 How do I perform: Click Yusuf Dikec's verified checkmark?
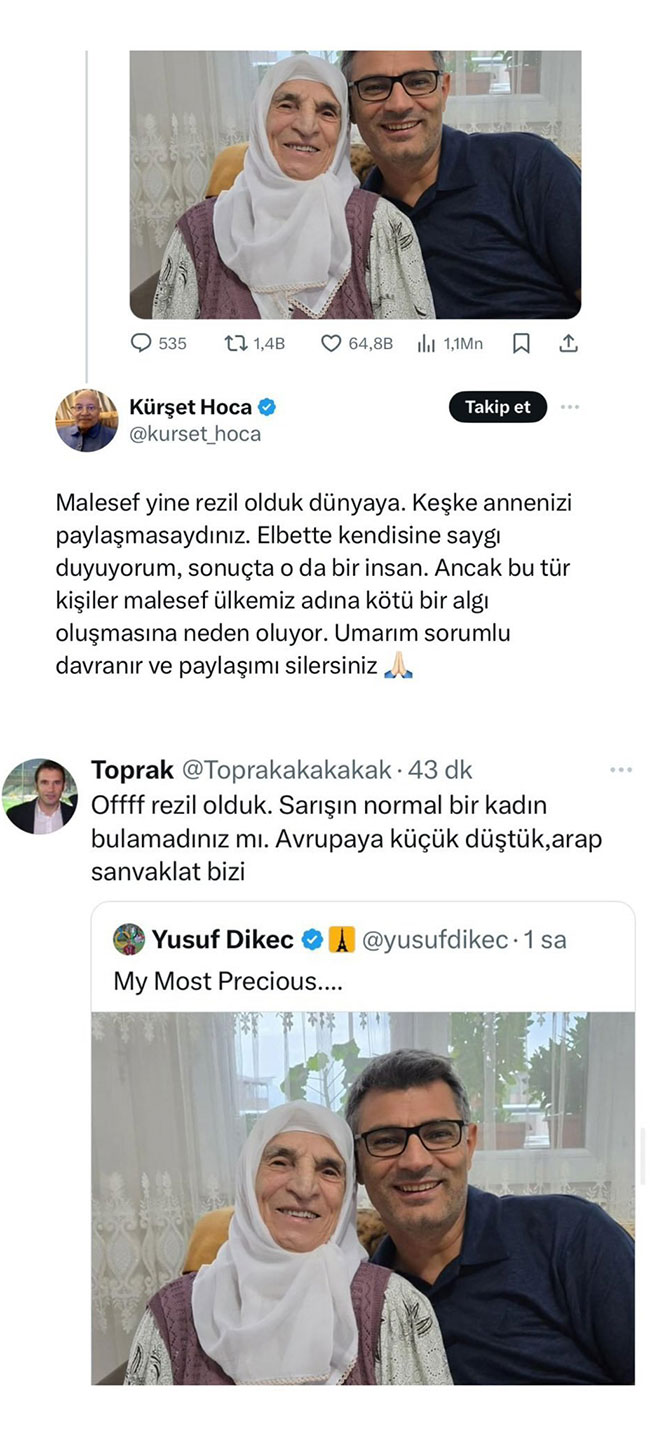point(310,939)
